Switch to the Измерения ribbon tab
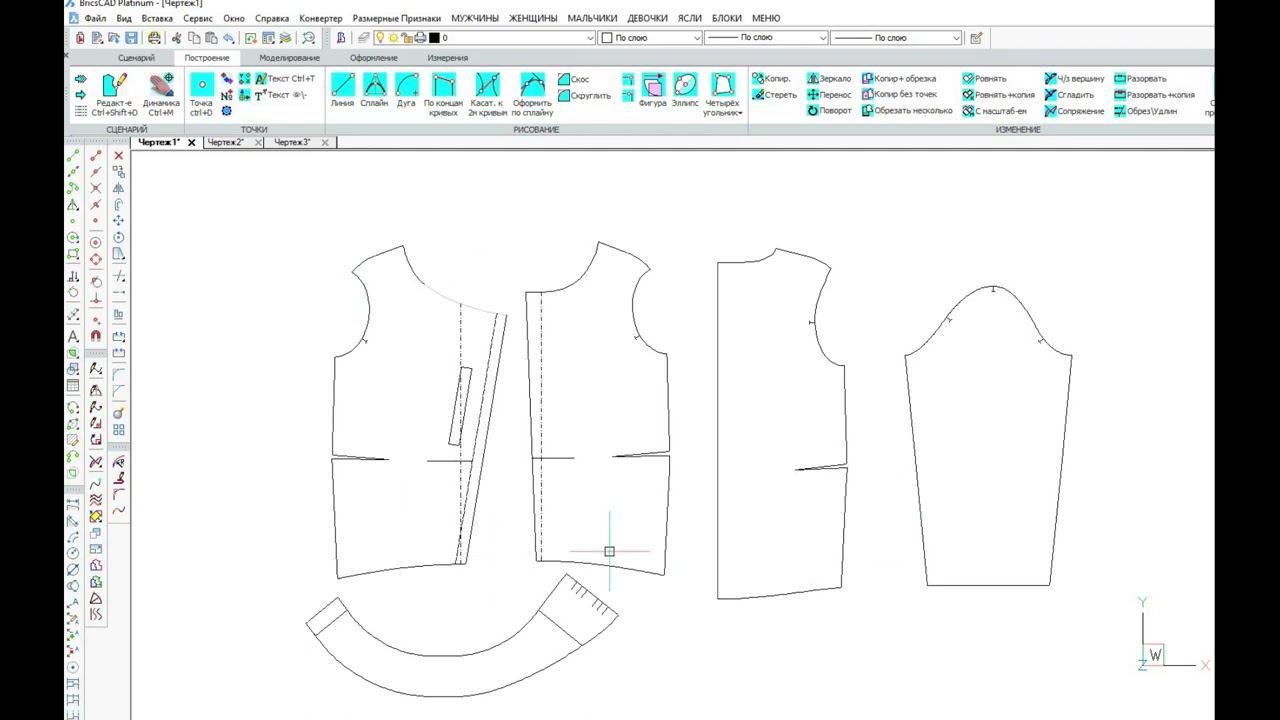This screenshot has height=720, width=1280. [x=447, y=58]
